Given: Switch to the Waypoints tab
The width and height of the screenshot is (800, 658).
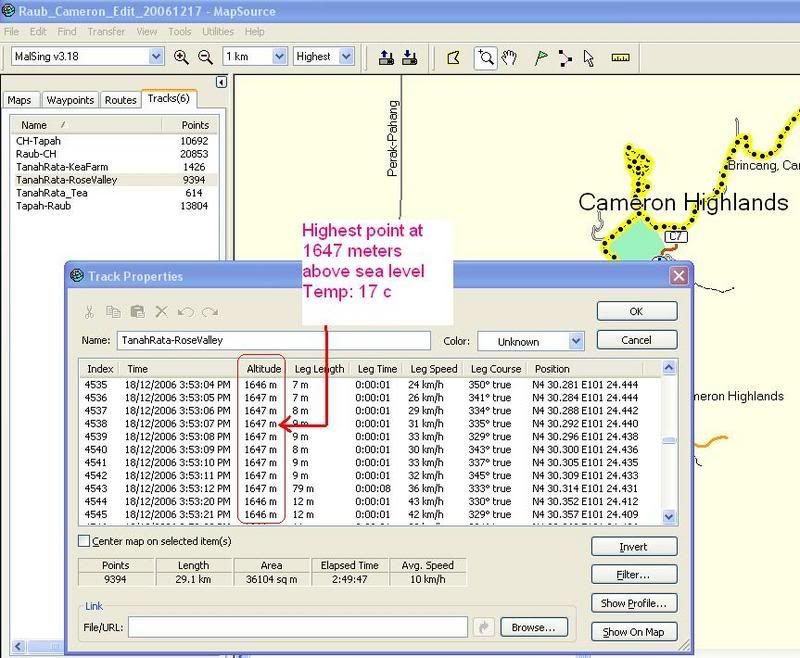Looking at the screenshot, I should click(70, 100).
